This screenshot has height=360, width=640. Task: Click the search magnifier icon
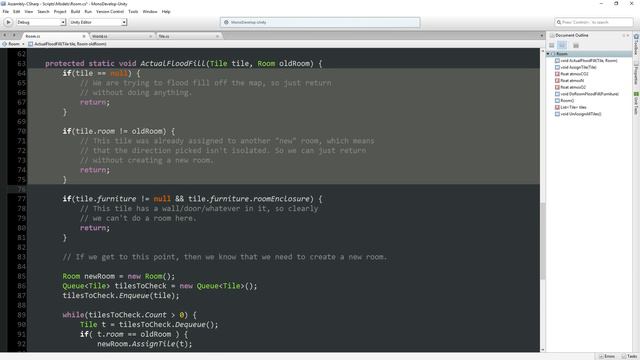(559, 22)
